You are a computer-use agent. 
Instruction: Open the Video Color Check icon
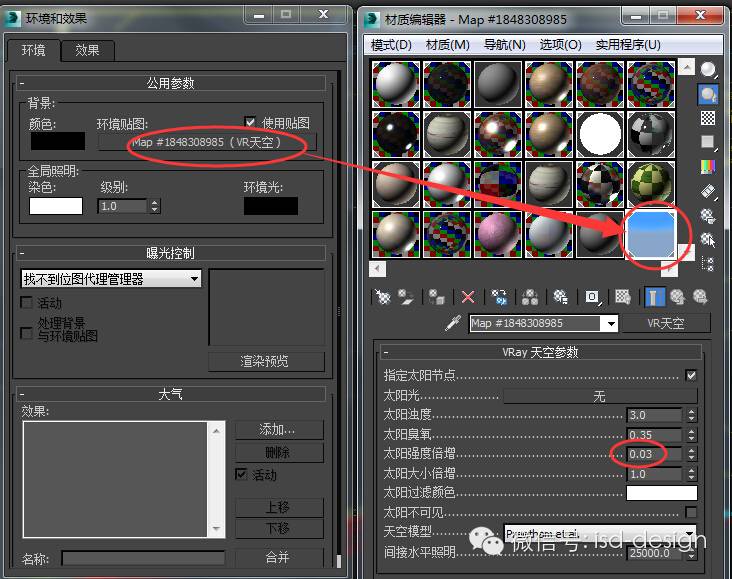[x=708, y=167]
